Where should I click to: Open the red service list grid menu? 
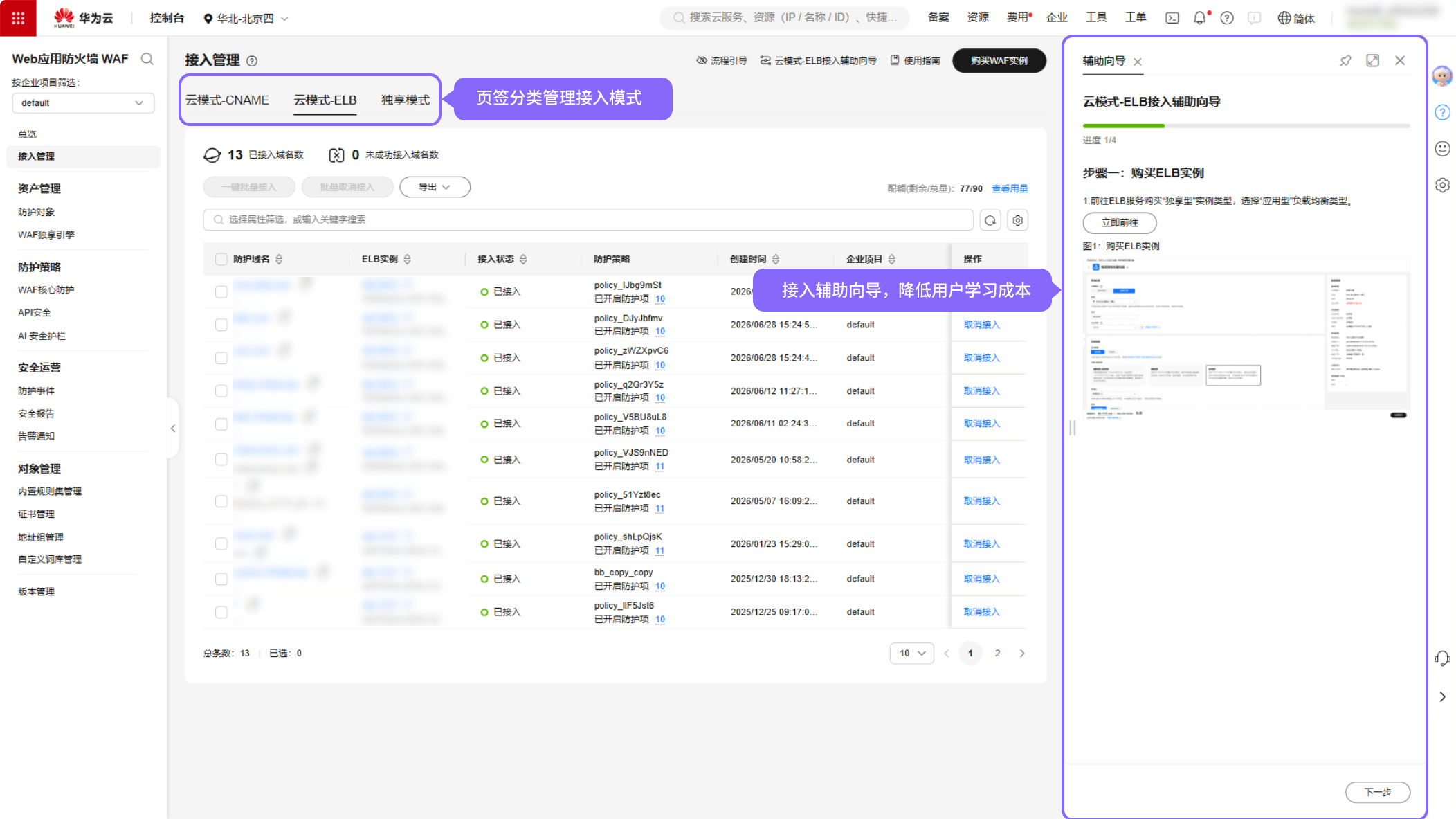pyautogui.click(x=18, y=18)
